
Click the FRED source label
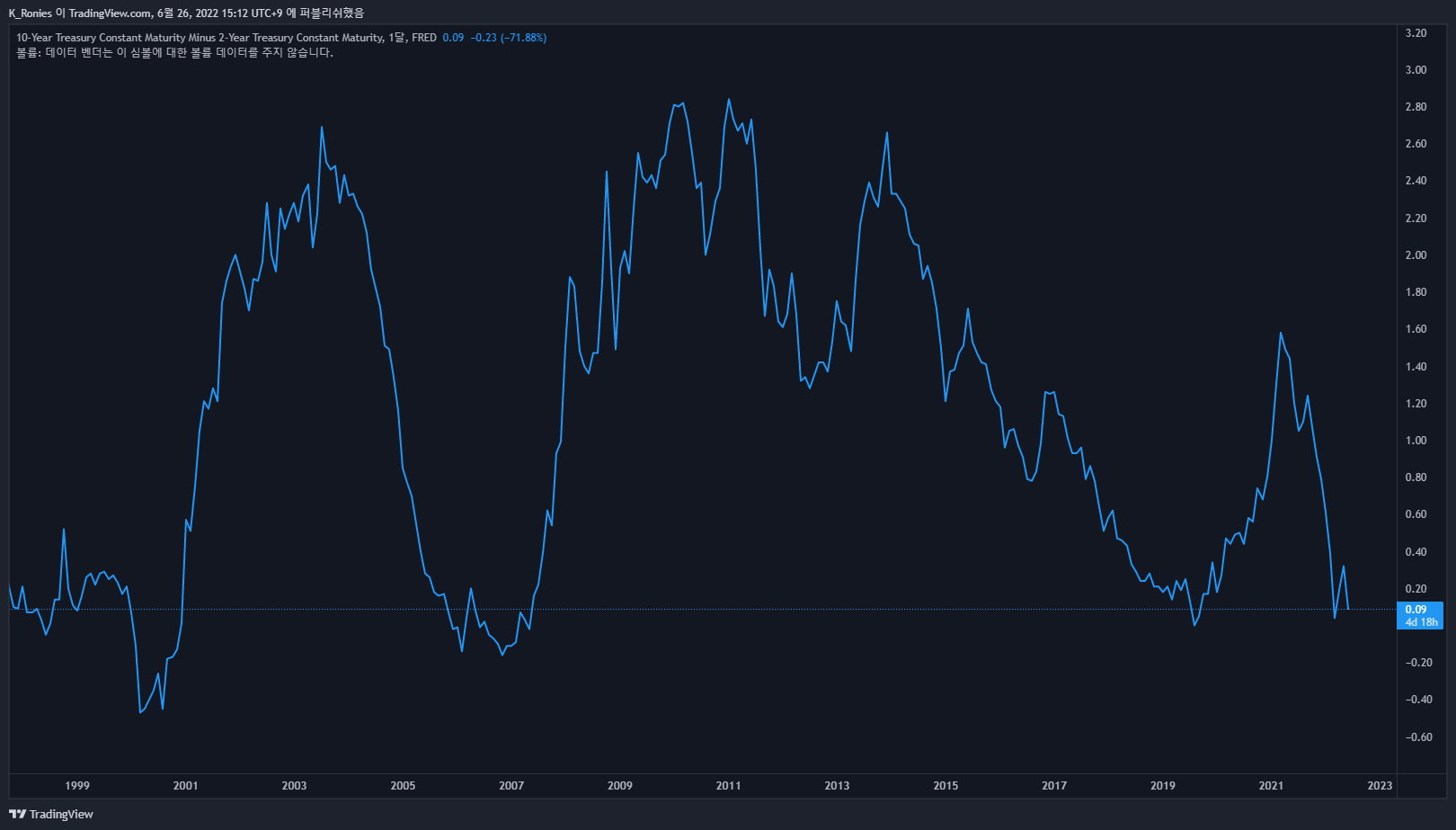424,38
